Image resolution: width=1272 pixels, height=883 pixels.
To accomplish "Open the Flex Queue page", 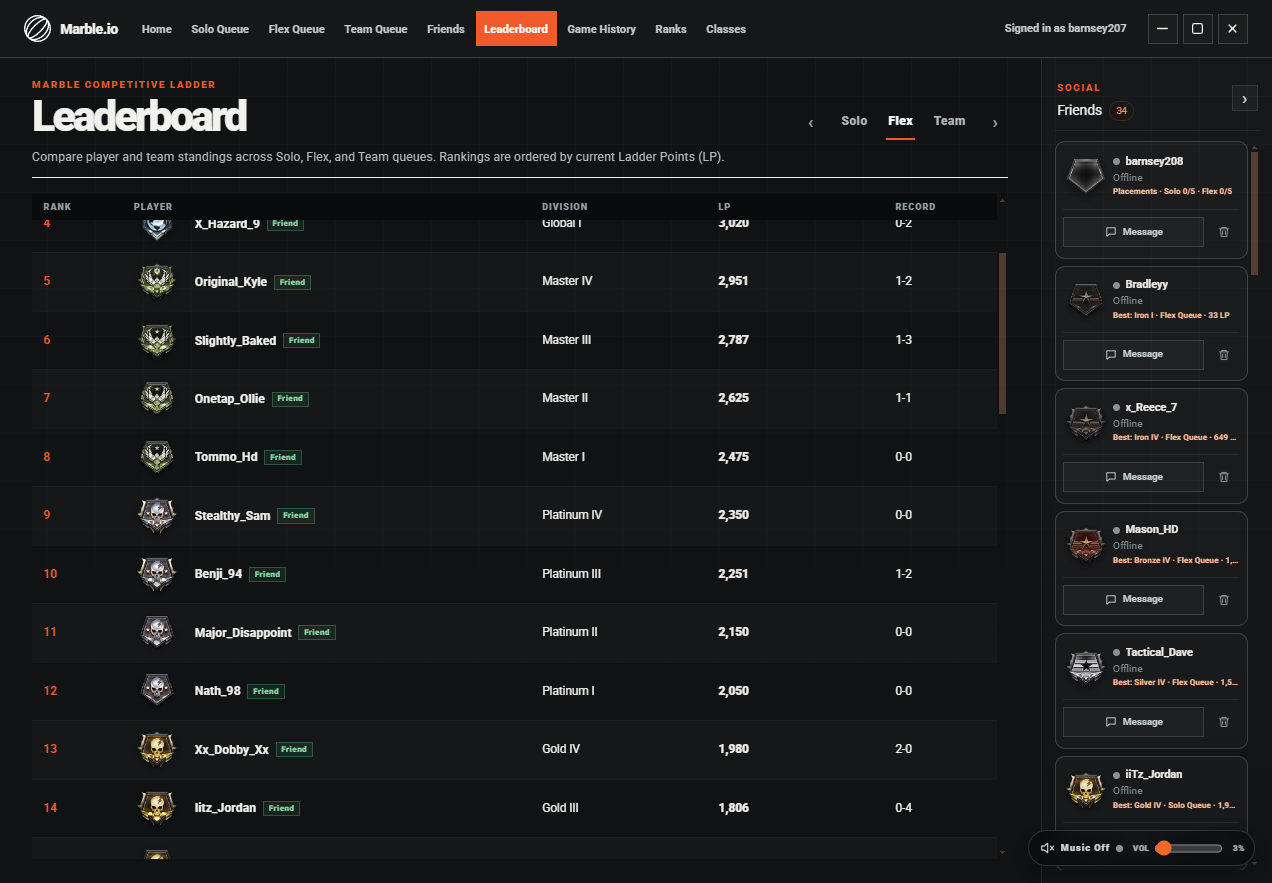I will tap(297, 29).
